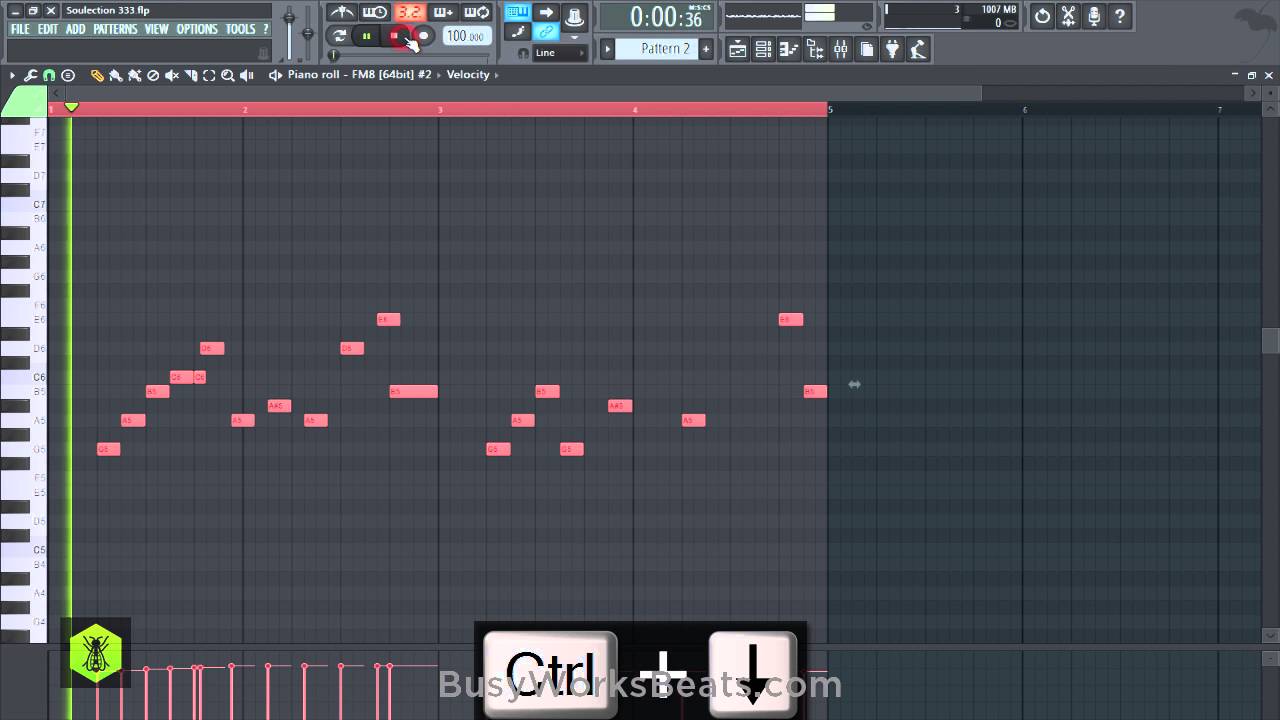Open the help question mark button
Image resolution: width=1280 pixels, height=720 pixels.
(1120, 16)
